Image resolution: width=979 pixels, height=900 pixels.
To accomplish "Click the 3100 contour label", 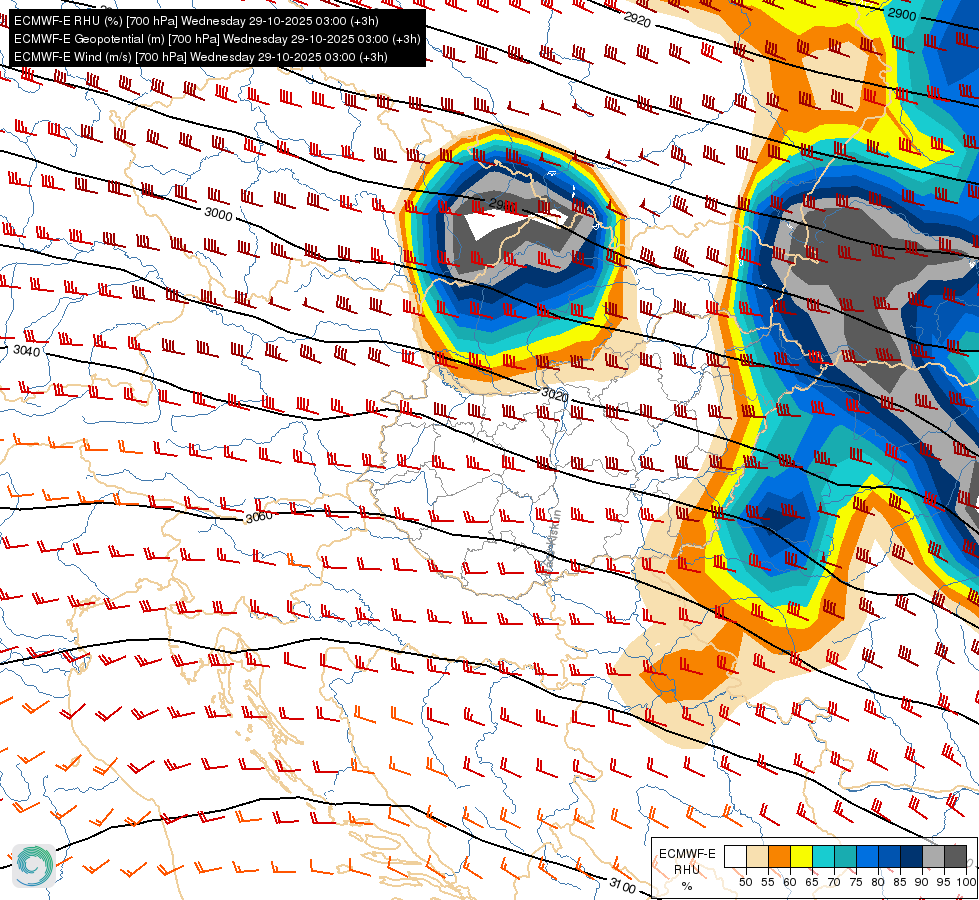I will coord(622,884).
